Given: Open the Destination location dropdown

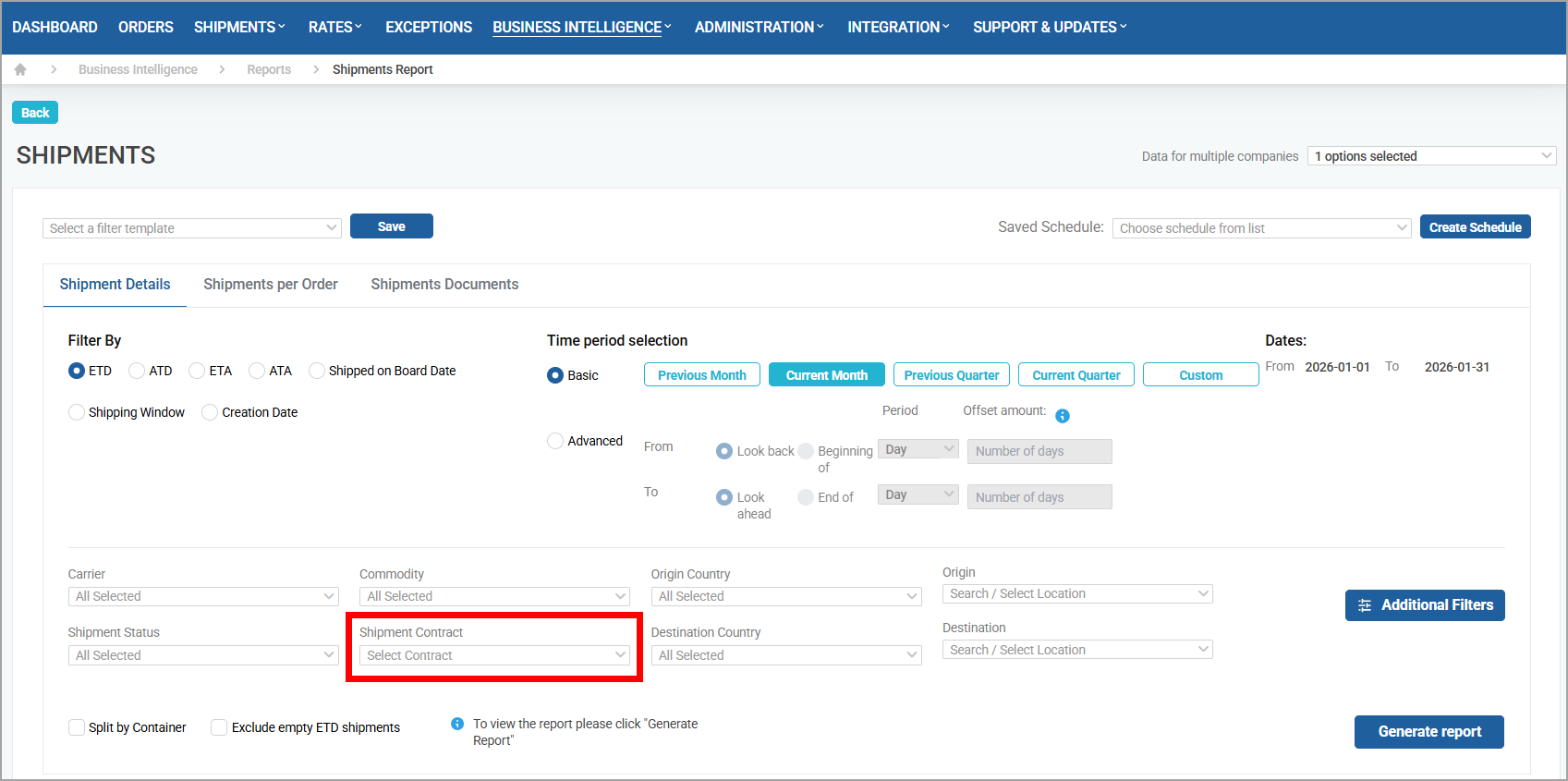Looking at the screenshot, I should [x=1077, y=650].
